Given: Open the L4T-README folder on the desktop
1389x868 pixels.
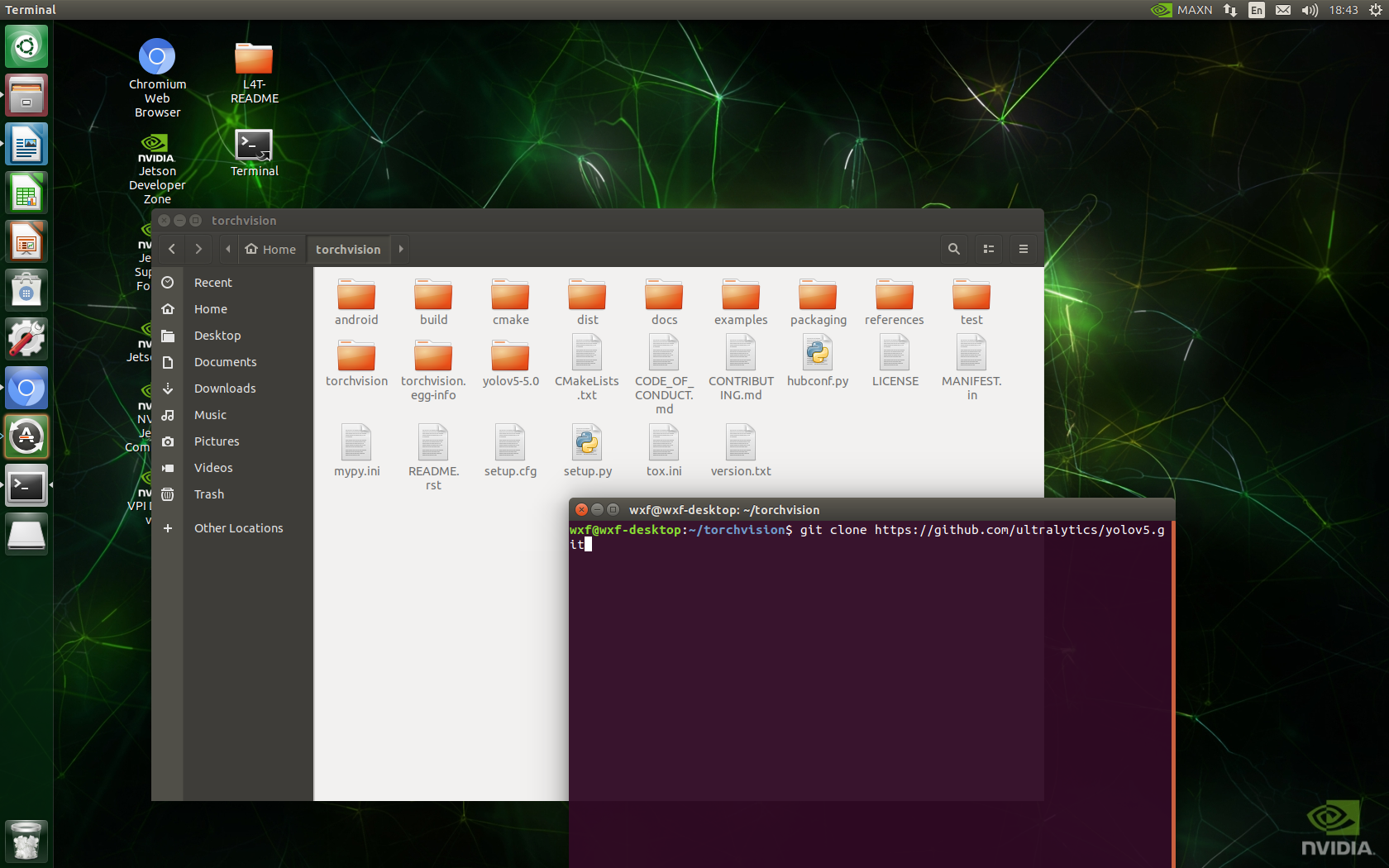Looking at the screenshot, I should coord(254,58).
